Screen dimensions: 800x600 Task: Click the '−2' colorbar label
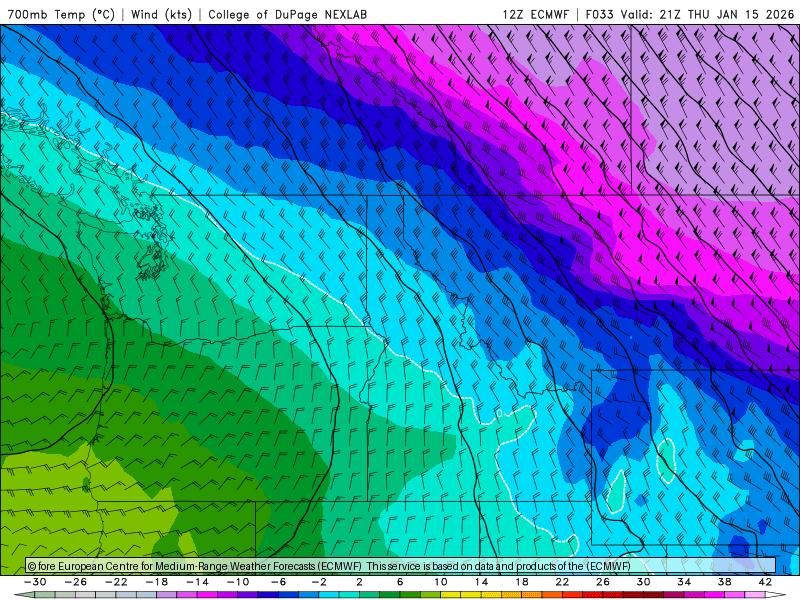pyautogui.click(x=319, y=582)
